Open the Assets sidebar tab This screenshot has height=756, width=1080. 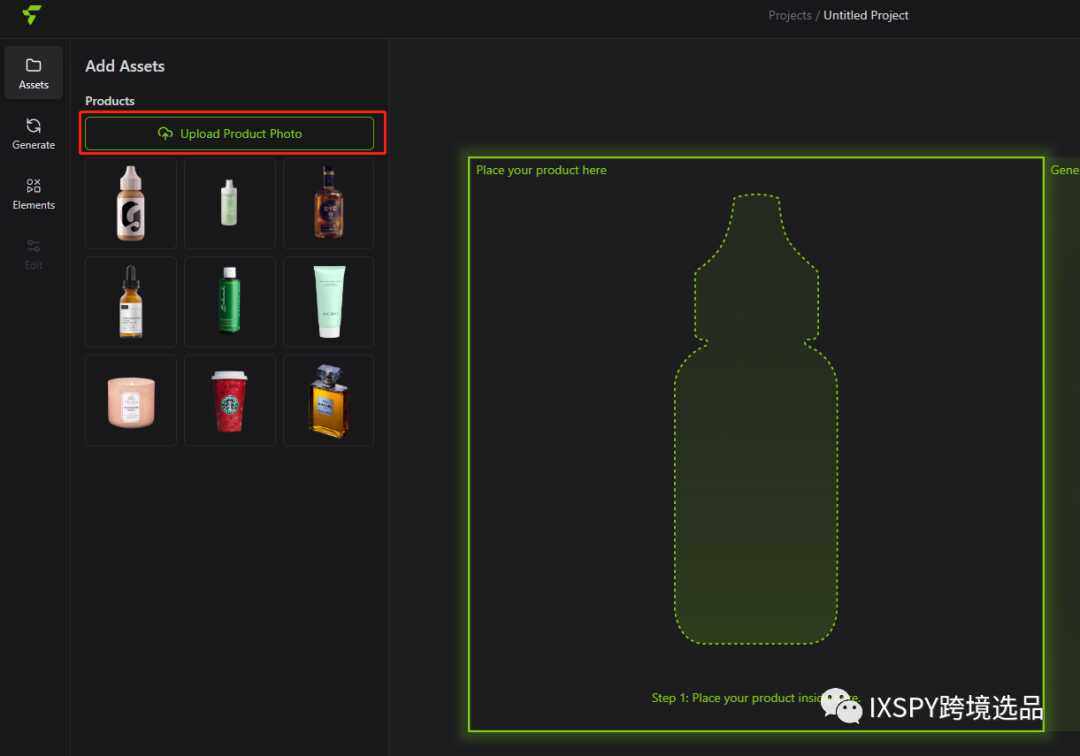[x=33, y=74]
